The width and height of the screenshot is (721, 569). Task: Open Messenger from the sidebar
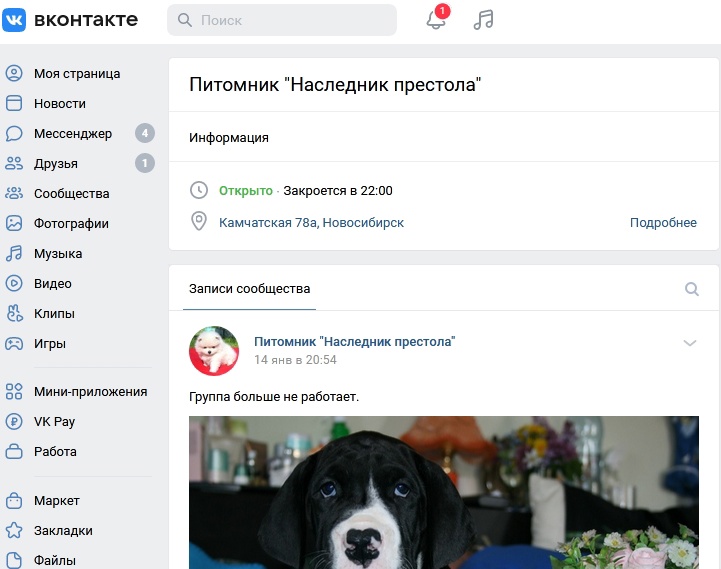(73, 133)
